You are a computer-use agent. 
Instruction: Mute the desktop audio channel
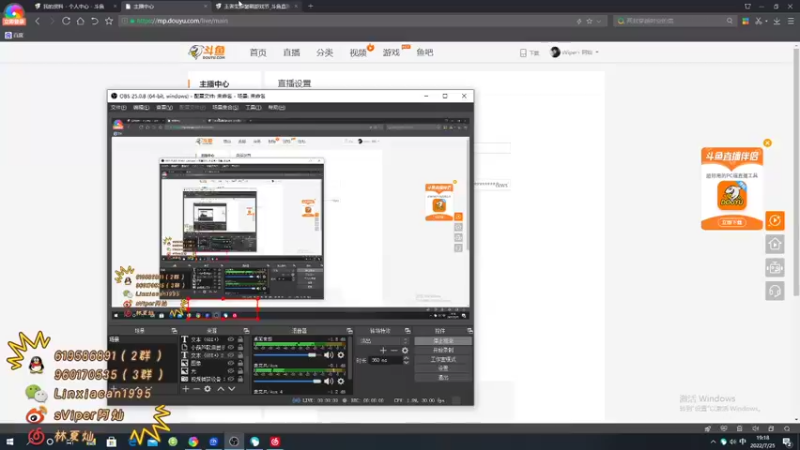329,355
